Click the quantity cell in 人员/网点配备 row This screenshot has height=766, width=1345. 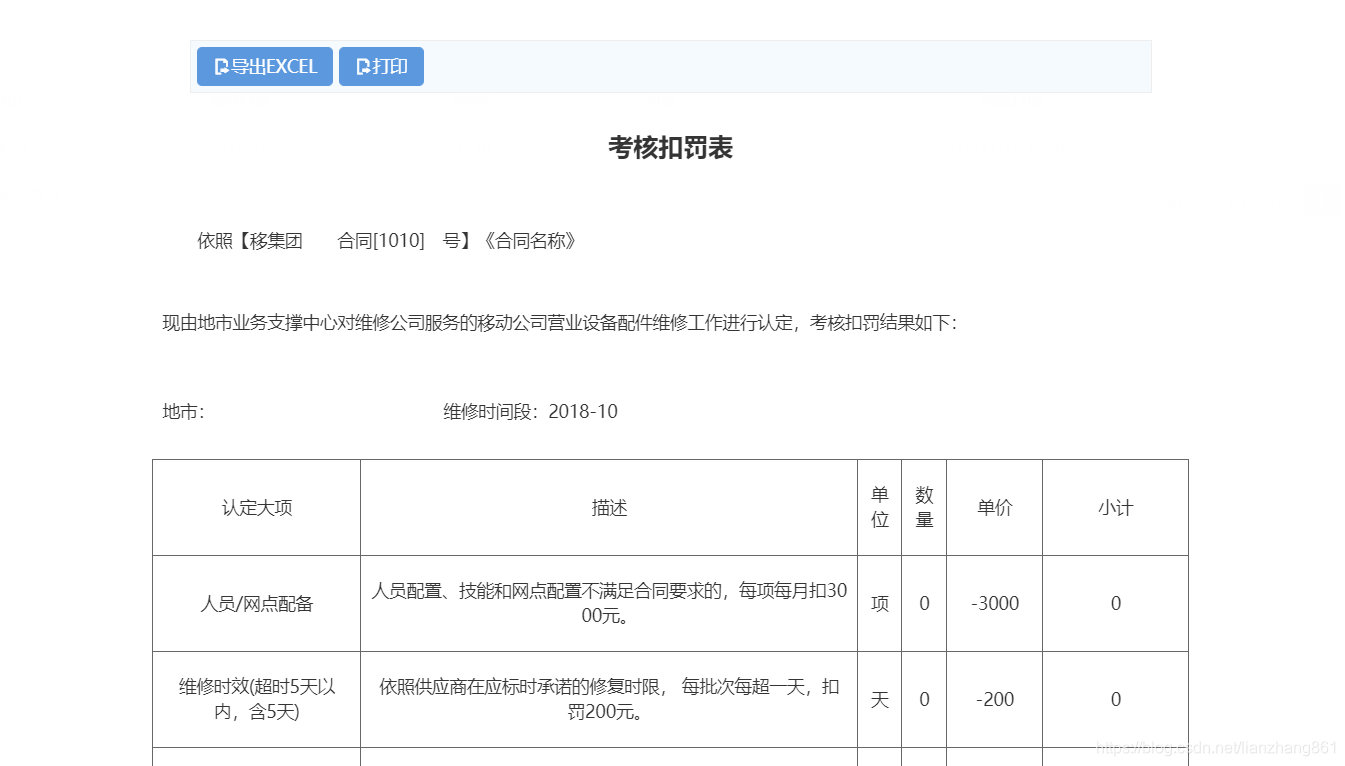924,604
